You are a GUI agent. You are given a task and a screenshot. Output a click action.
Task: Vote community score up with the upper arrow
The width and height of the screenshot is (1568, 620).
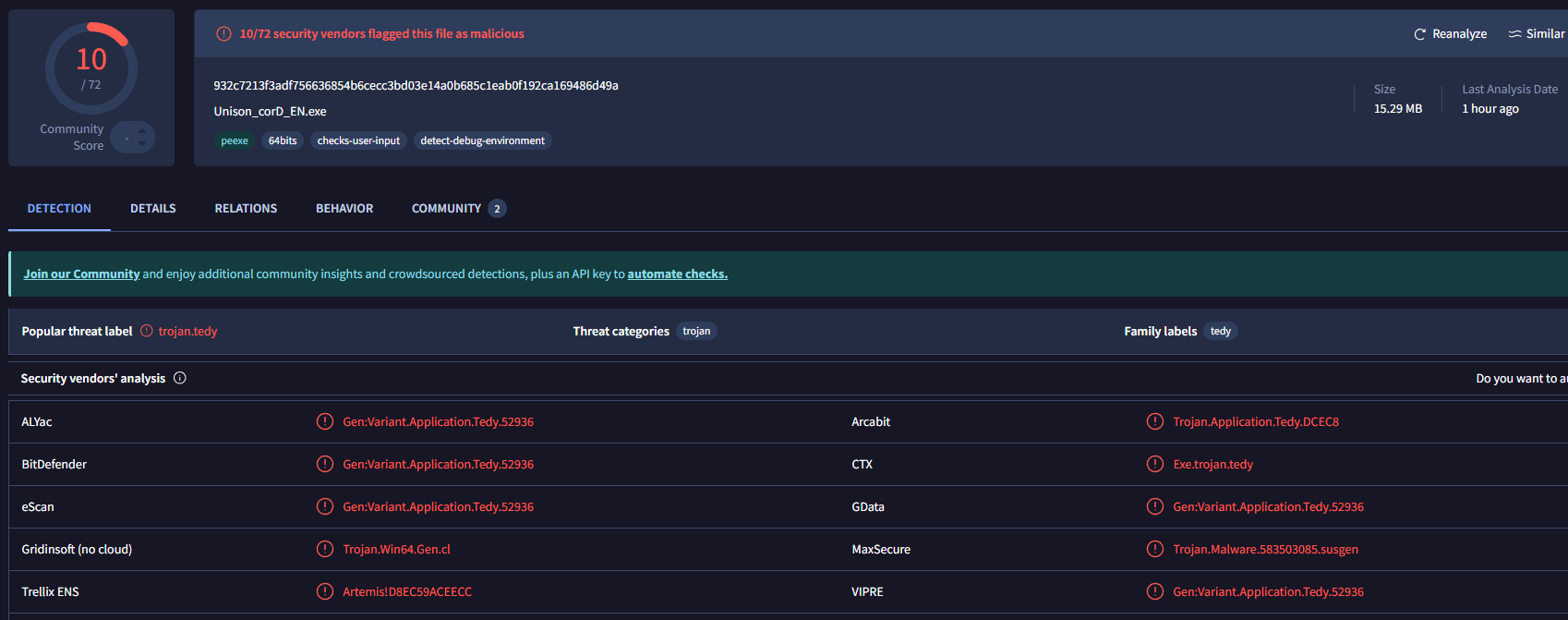click(x=141, y=131)
